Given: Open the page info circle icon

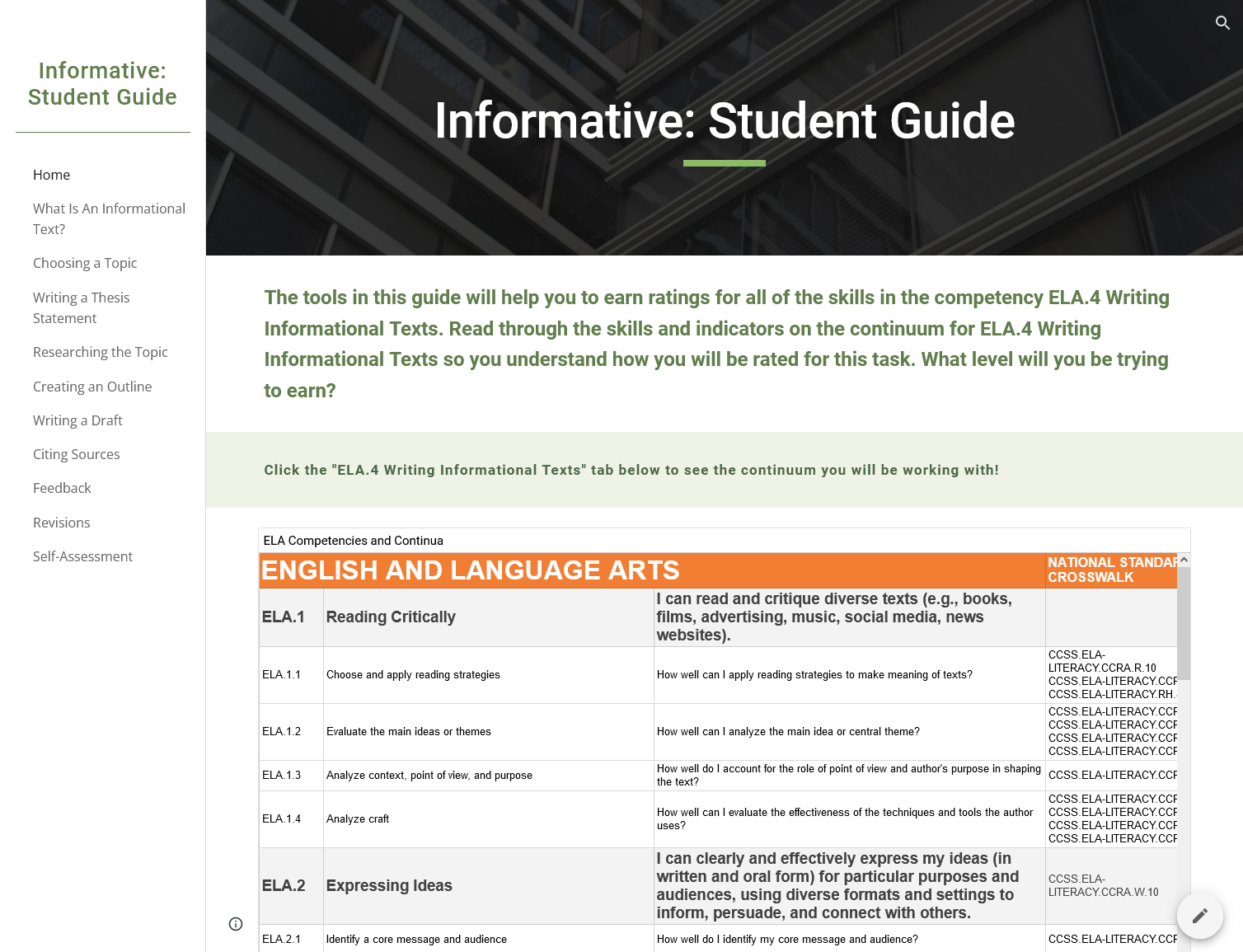Looking at the screenshot, I should click(236, 924).
